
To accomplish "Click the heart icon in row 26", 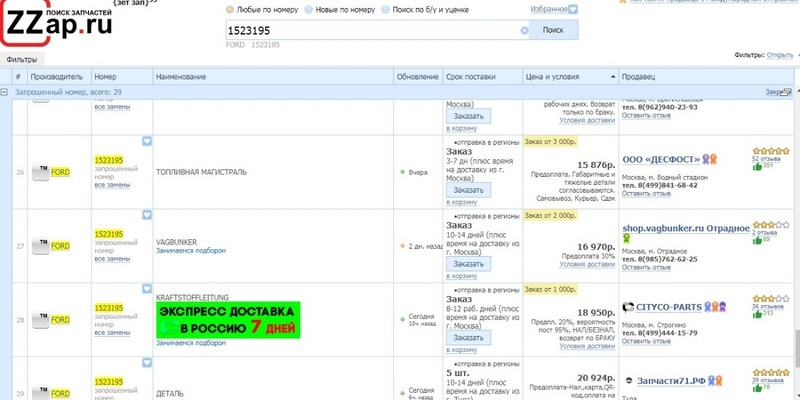I will [x=146, y=142].
